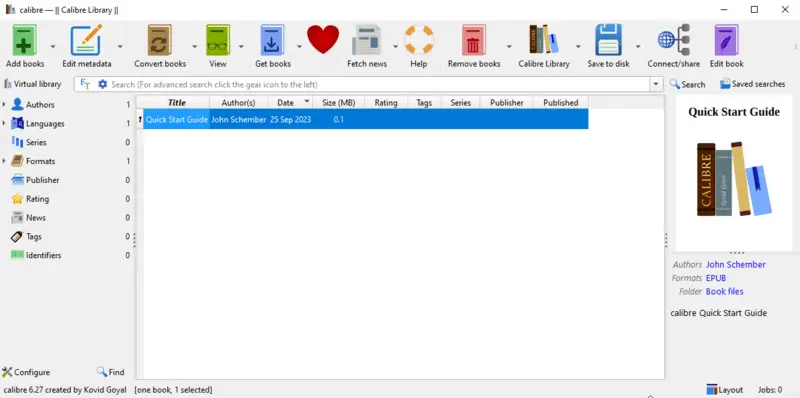The height and width of the screenshot is (398, 800).
Task: Click row number 1 header
Action: tap(140, 119)
